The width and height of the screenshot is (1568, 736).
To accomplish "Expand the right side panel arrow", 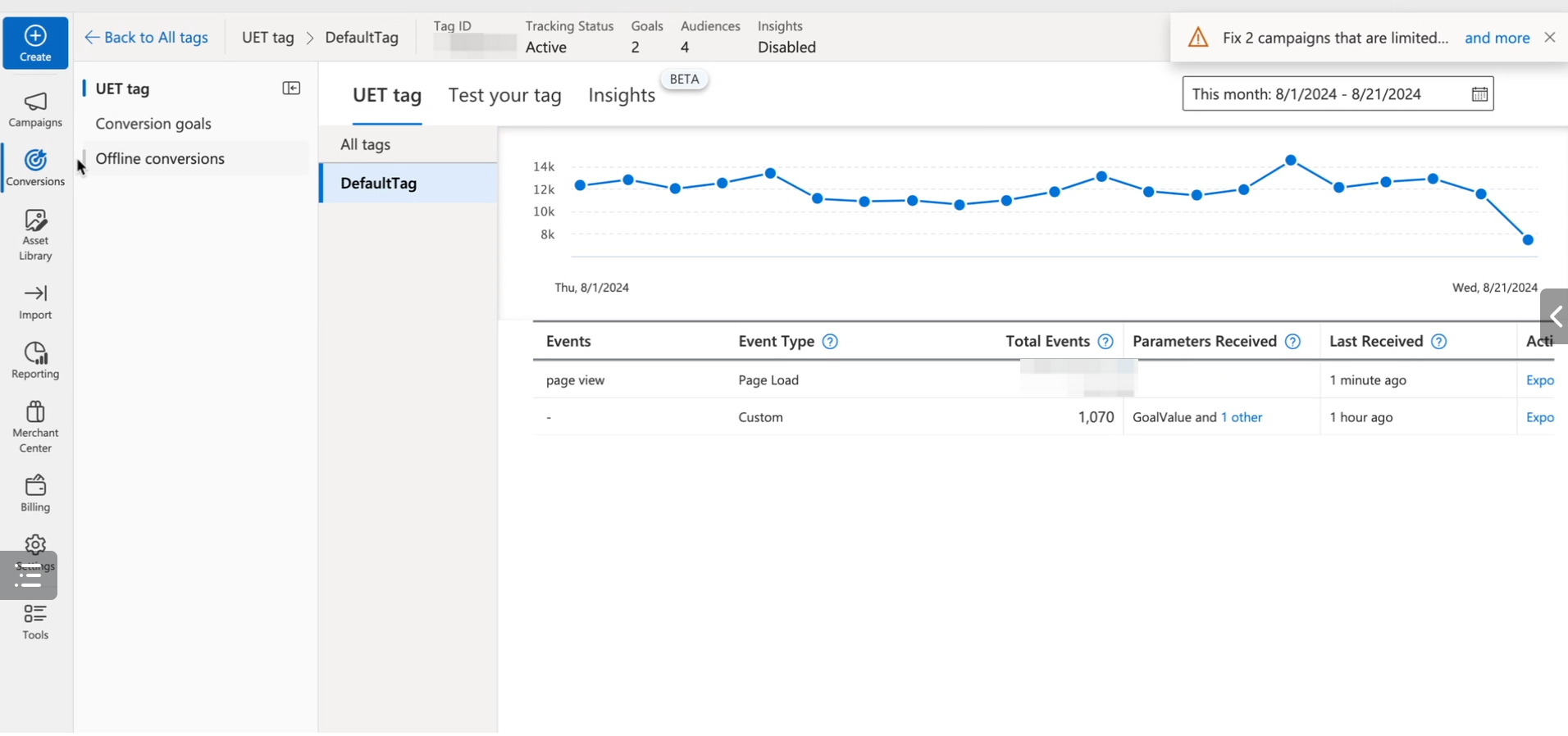I will pos(1555,316).
